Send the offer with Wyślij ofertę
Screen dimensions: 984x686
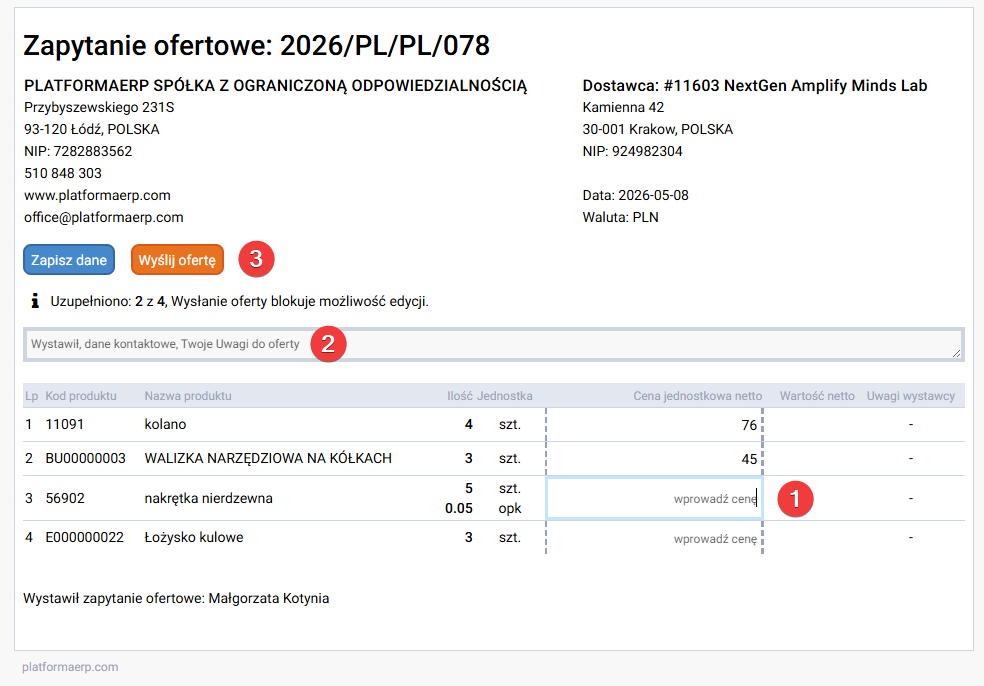(177, 260)
